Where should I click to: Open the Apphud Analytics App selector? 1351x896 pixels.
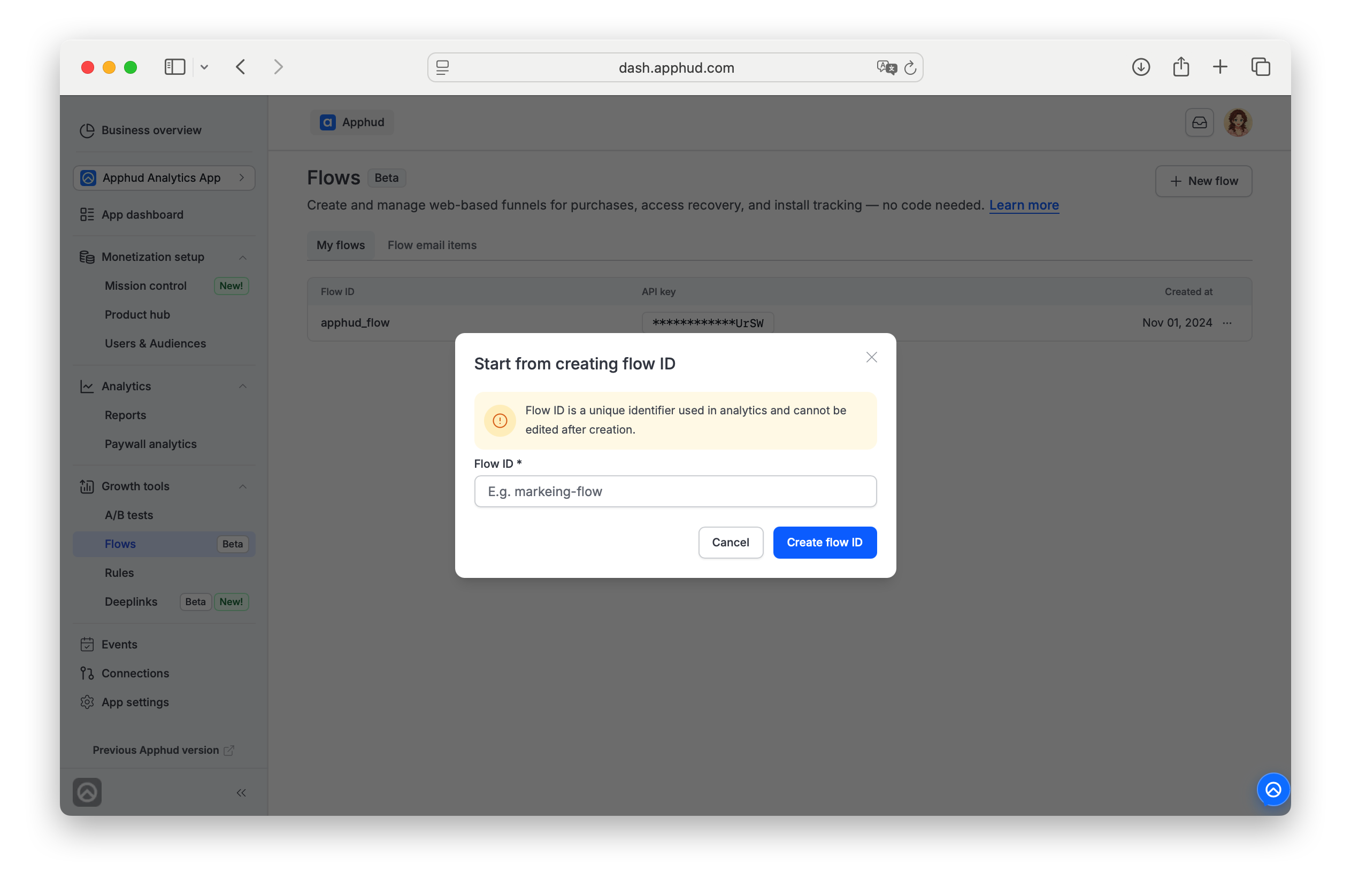(164, 177)
